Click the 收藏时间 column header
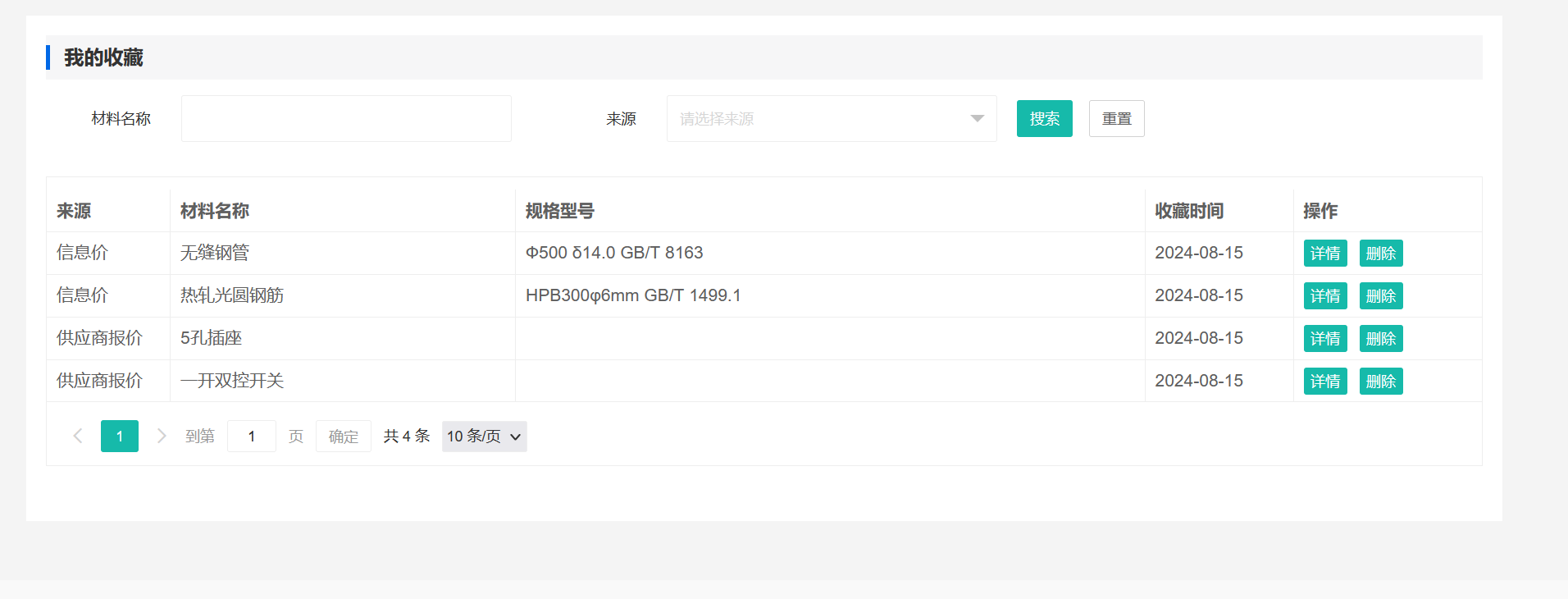The width and height of the screenshot is (1568, 599). [x=1188, y=211]
